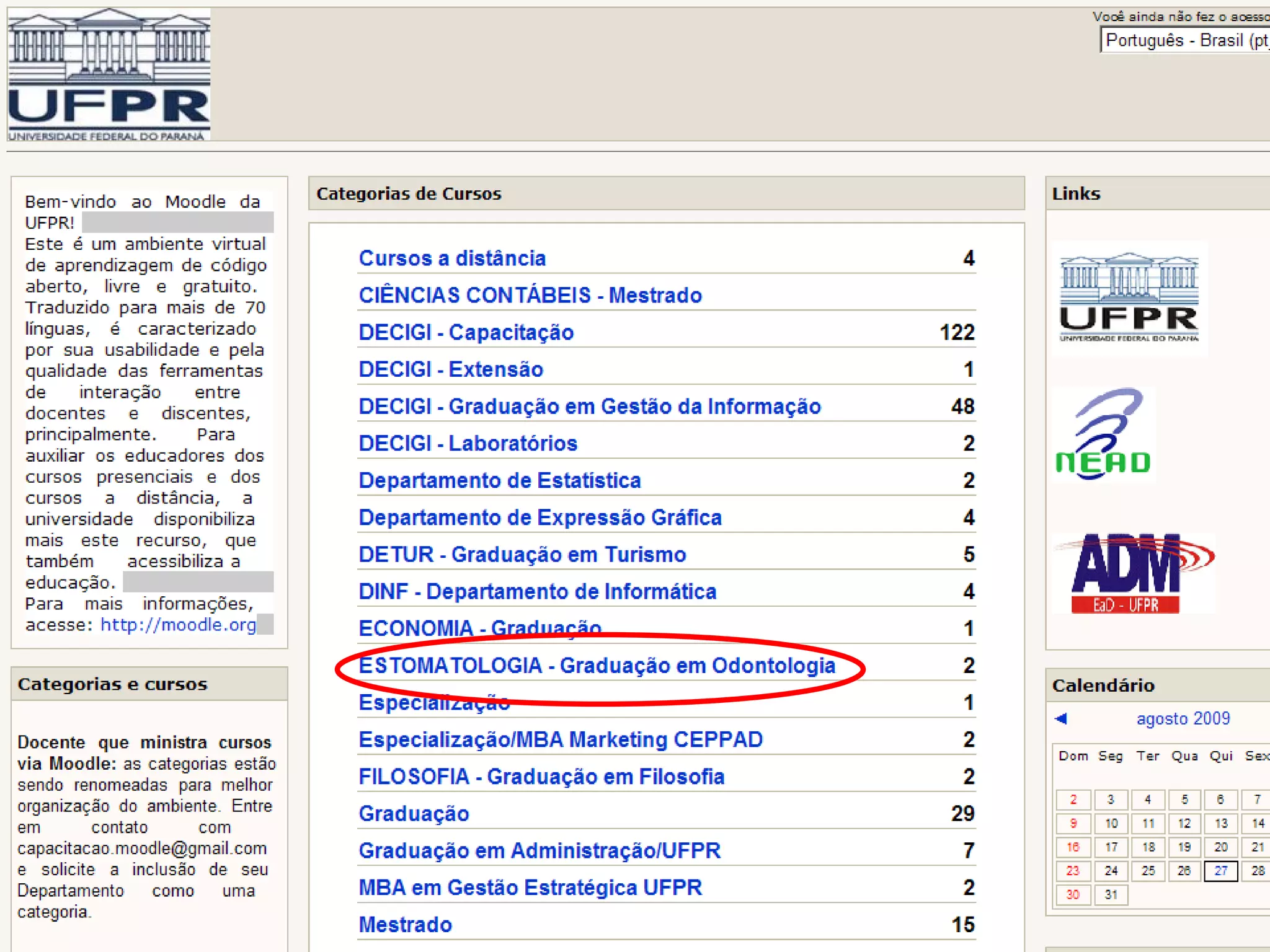Open ESTOMATOLOGIA - Graduação em Odontologia category
This screenshot has height=952, width=1270.
coord(597,666)
